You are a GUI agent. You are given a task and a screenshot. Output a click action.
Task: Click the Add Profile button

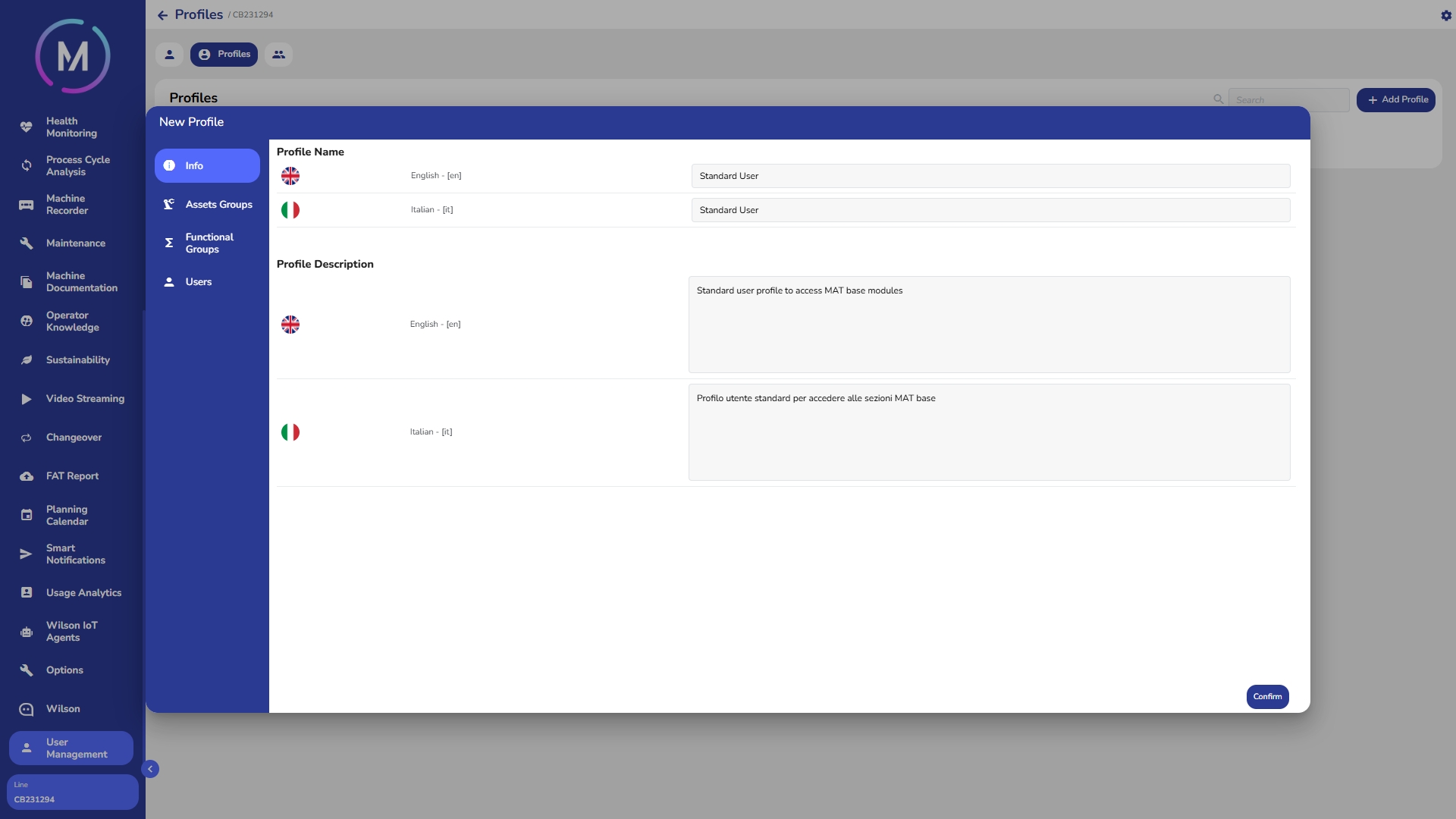point(1395,100)
